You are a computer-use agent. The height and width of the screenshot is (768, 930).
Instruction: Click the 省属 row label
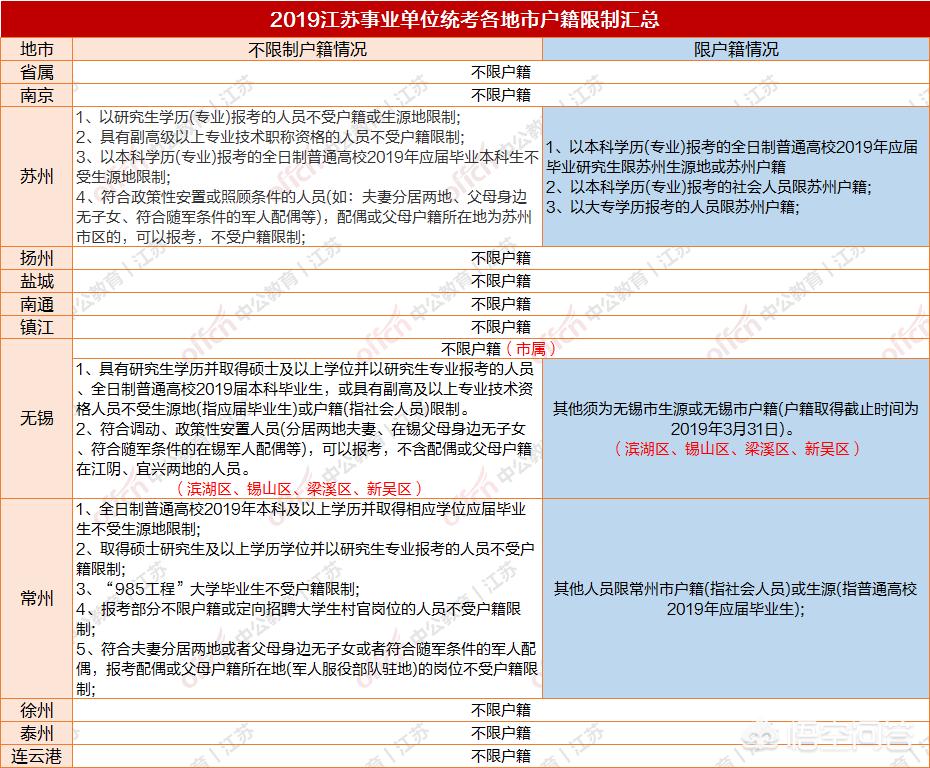pos(37,72)
